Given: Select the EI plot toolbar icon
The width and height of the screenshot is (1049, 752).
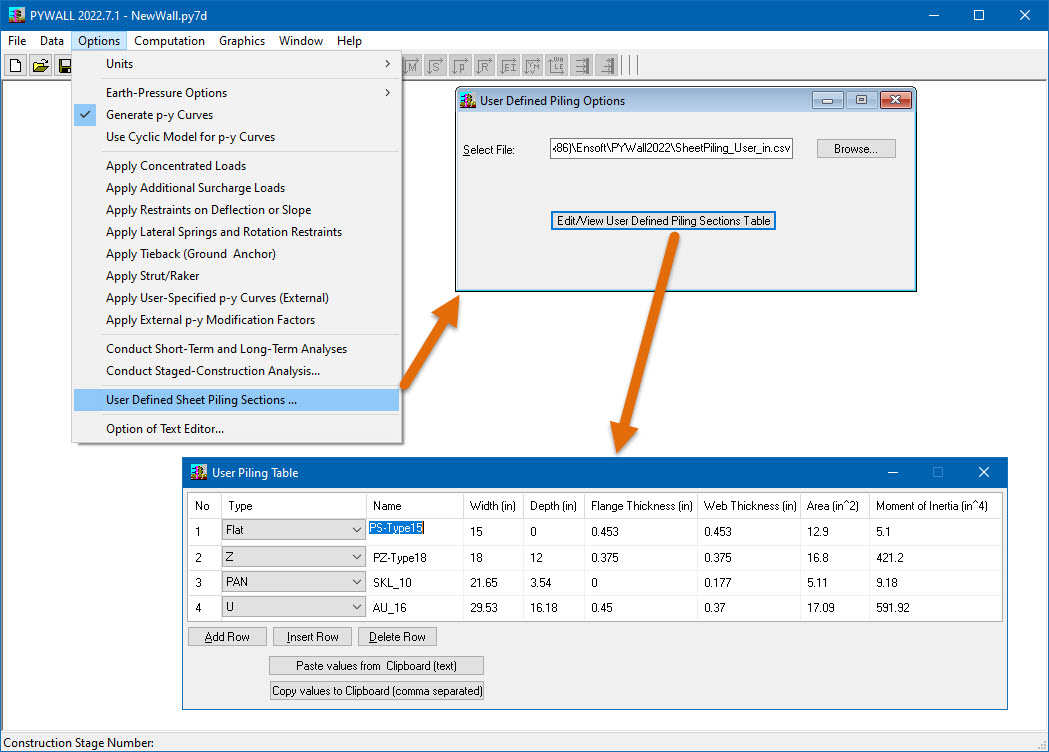Looking at the screenshot, I should (508, 65).
